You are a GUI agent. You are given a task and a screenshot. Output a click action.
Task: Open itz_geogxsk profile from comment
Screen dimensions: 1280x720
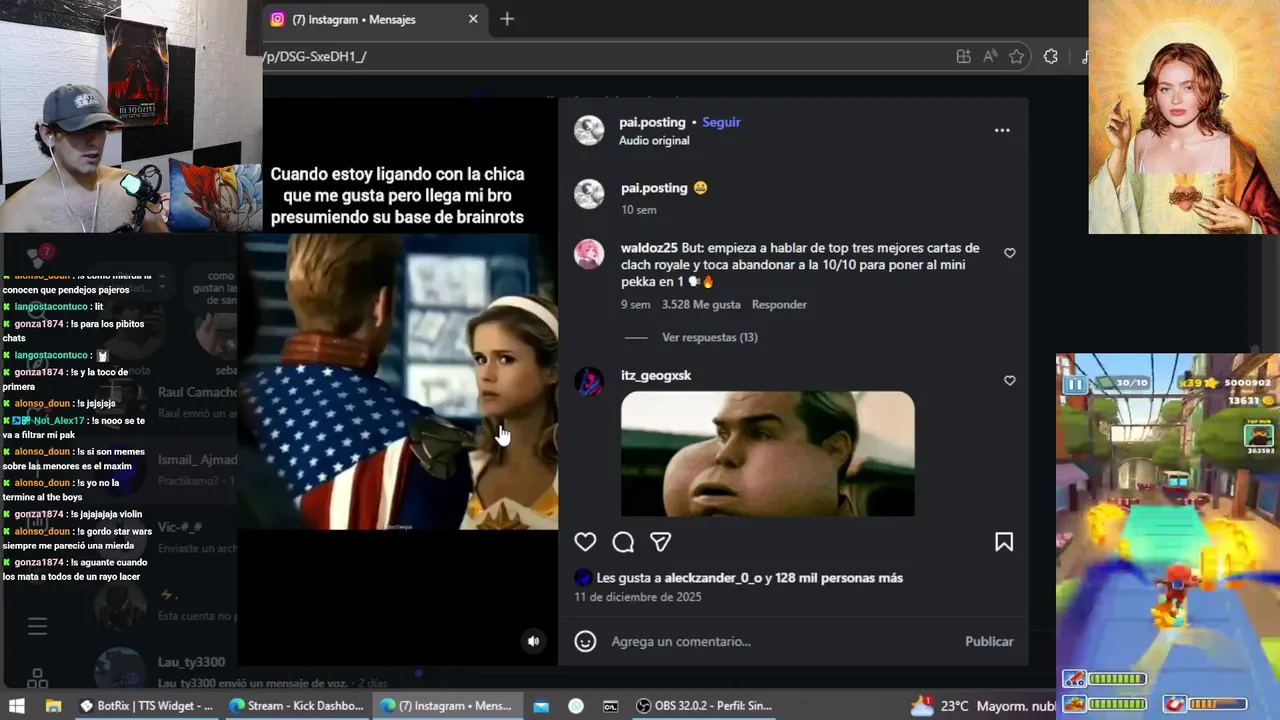click(656, 375)
